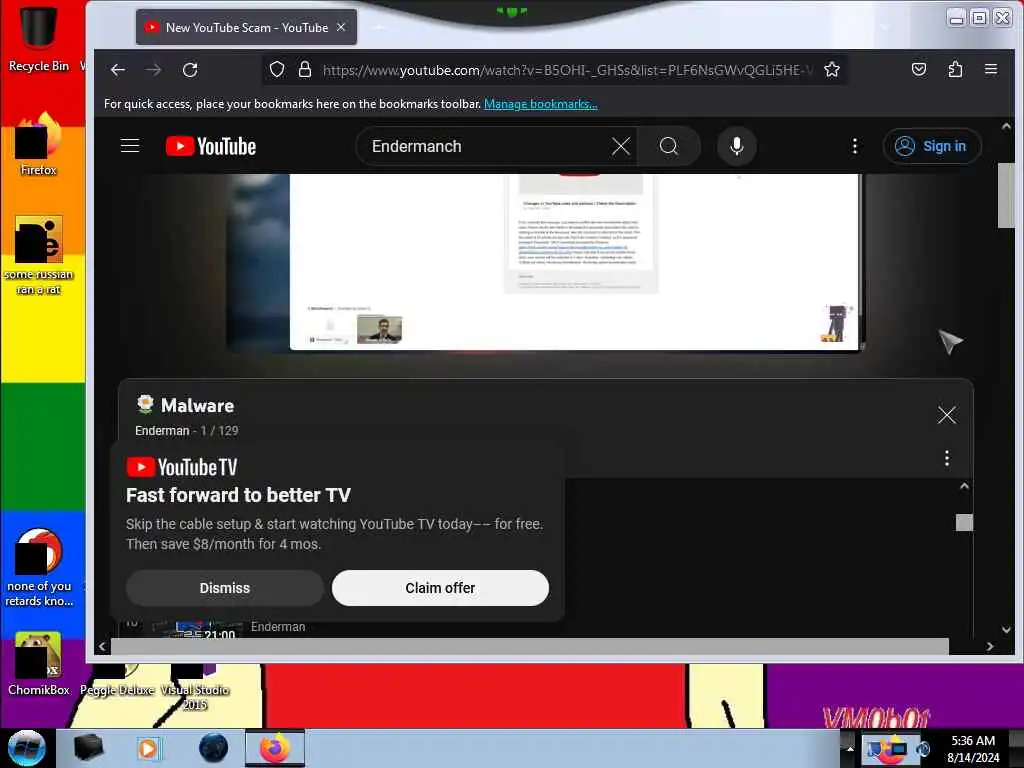
Task: Open the extensions puzzle icon
Action: 955,69
